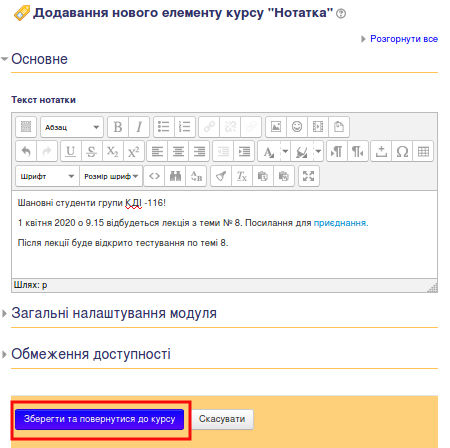
Task: Center align the paragraph
Action: coord(178,152)
